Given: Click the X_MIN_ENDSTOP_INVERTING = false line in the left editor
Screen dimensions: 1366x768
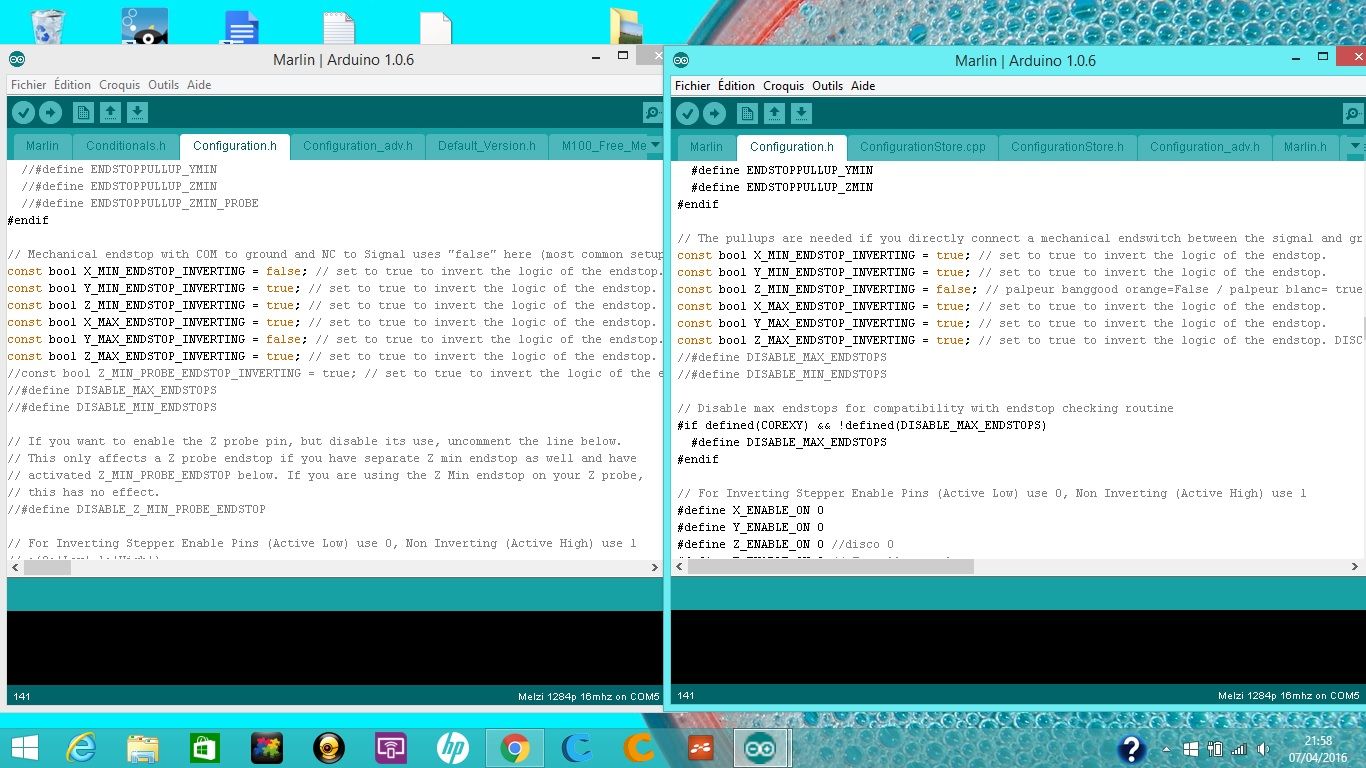Looking at the screenshot, I should click(x=335, y=271).
